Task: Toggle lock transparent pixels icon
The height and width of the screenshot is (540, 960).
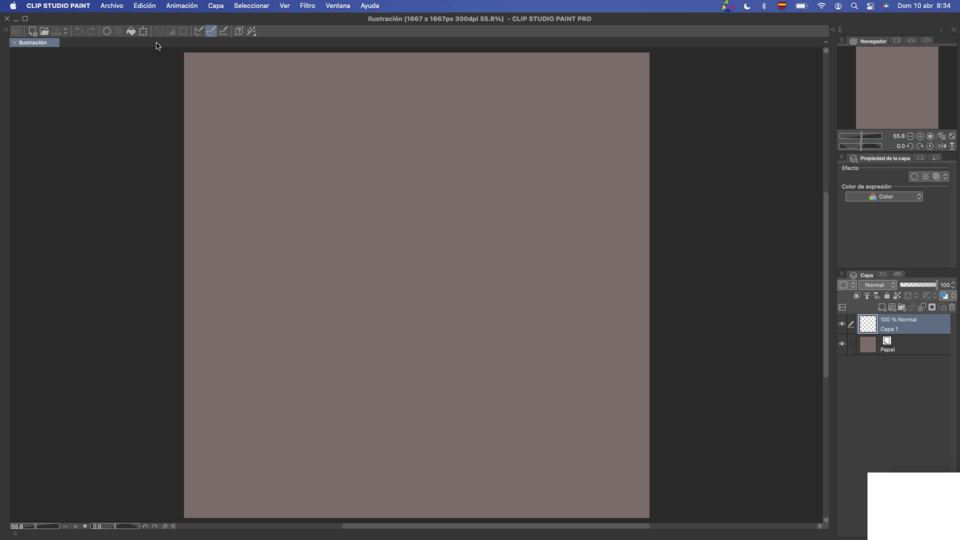Action: coord(897,296)
